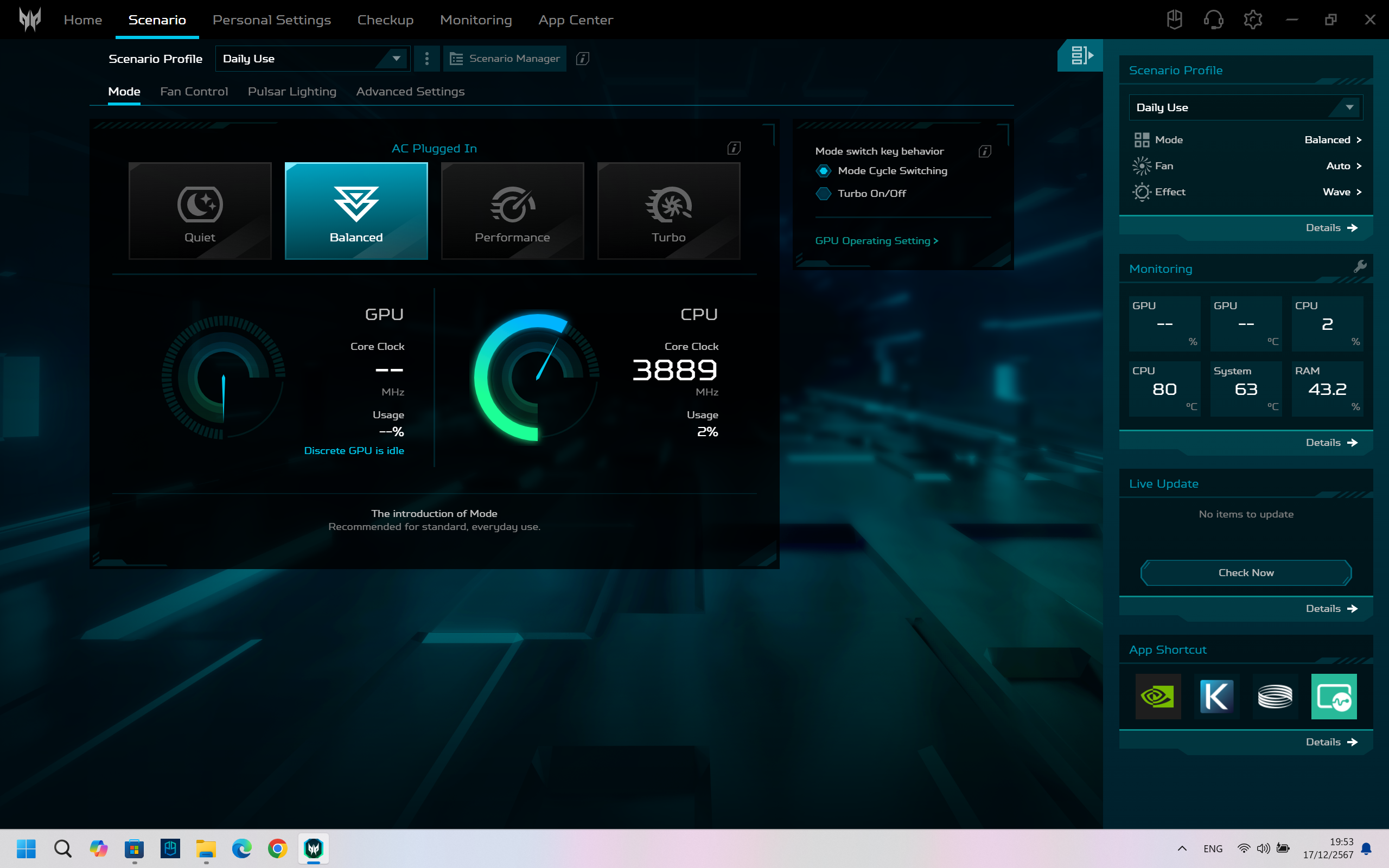Open GPU Operating Setting link
This screenshot has width=1389, height=868.
click(x=876, y=241)
